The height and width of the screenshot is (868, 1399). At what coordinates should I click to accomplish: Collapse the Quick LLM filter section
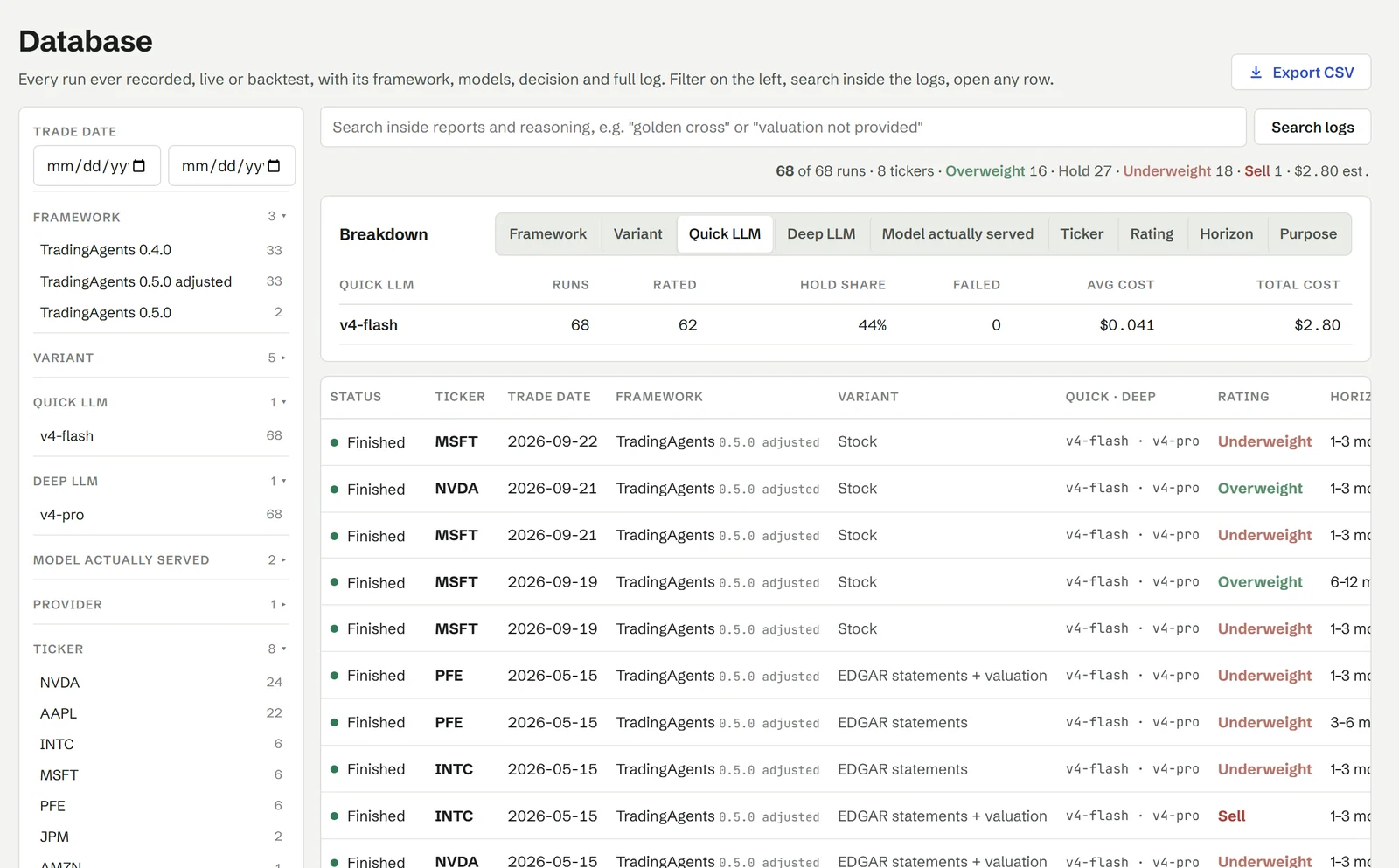click(161, 402)
